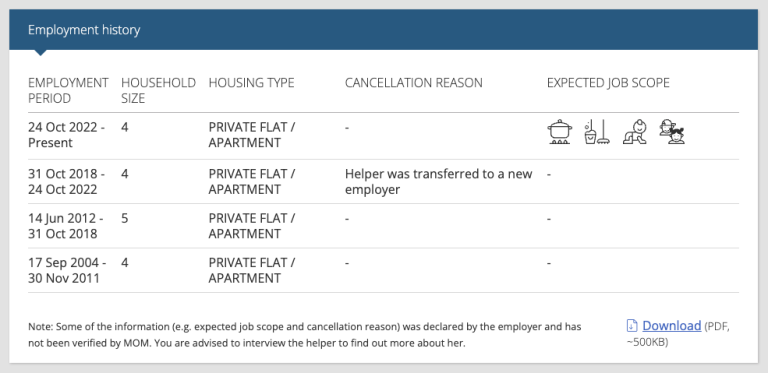
Task: Click the Employment Period column header
Action: 68,90
